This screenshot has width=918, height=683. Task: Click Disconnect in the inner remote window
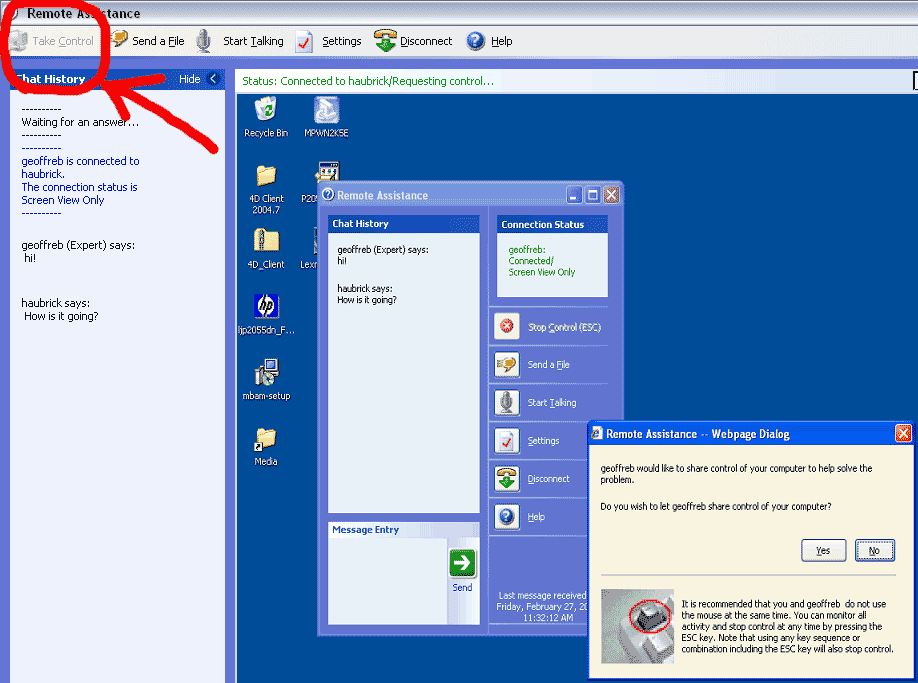[x=548, y=479]
